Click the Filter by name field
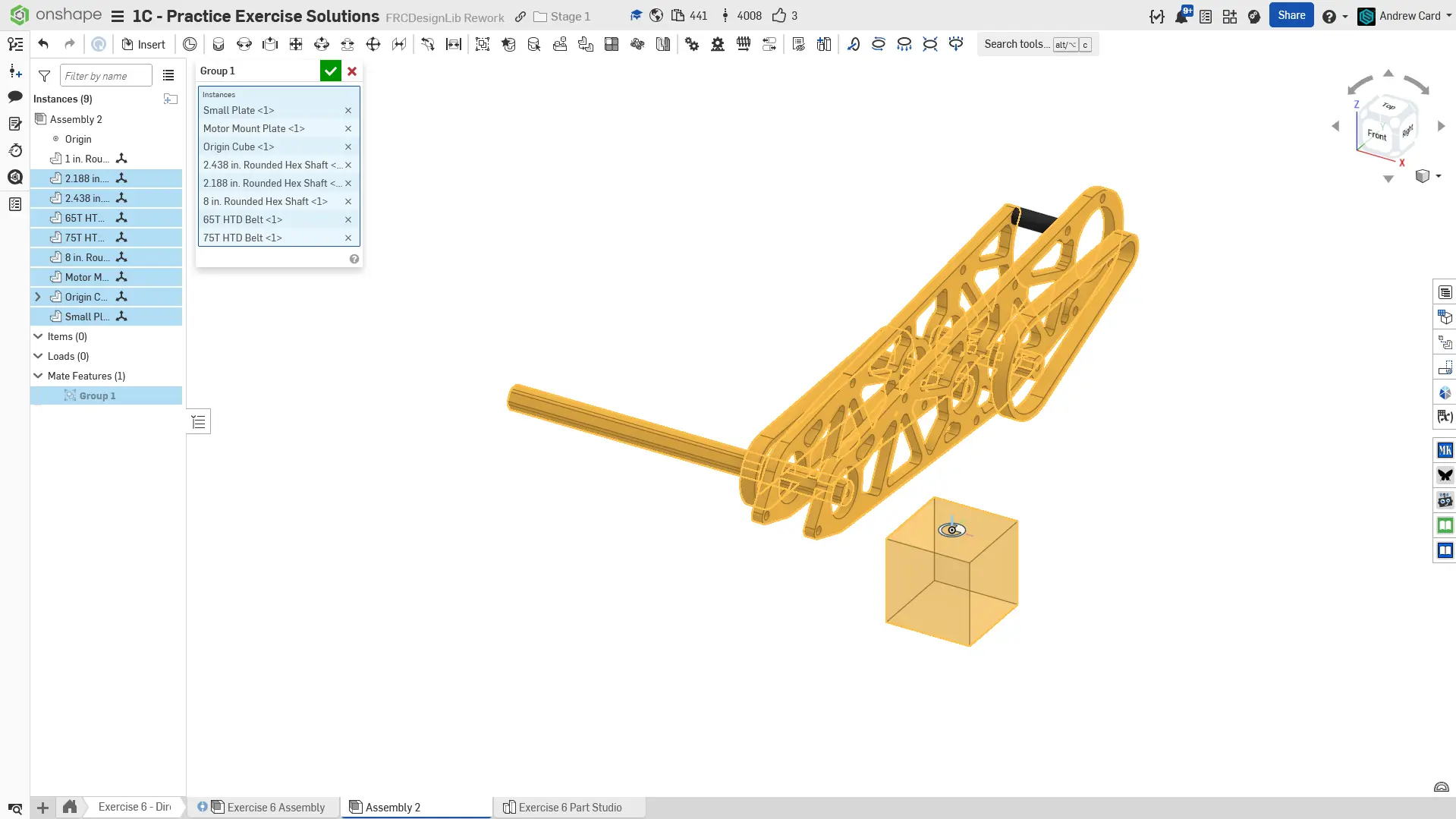This screenshot has width=1456, height=819. point(105,76)
